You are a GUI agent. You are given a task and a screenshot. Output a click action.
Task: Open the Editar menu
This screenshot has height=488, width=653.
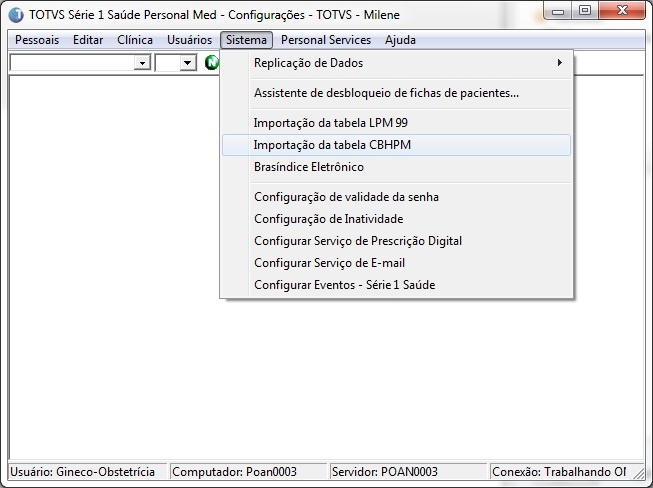[88, 40]
